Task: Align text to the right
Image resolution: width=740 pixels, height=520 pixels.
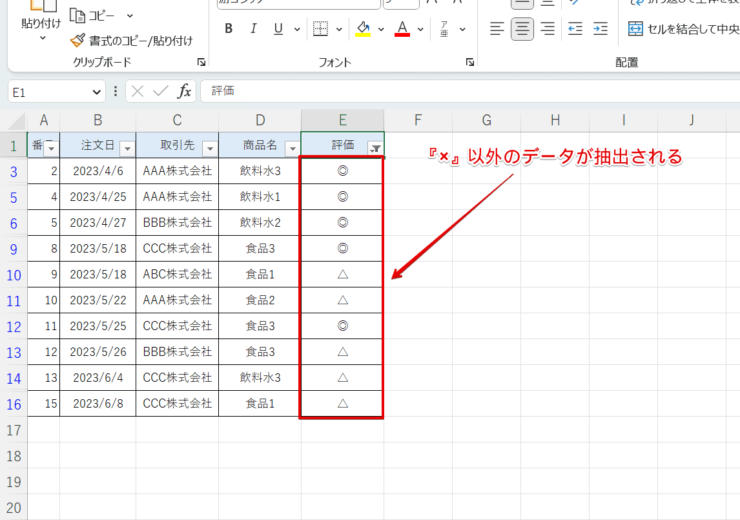Action: point(547,28)
